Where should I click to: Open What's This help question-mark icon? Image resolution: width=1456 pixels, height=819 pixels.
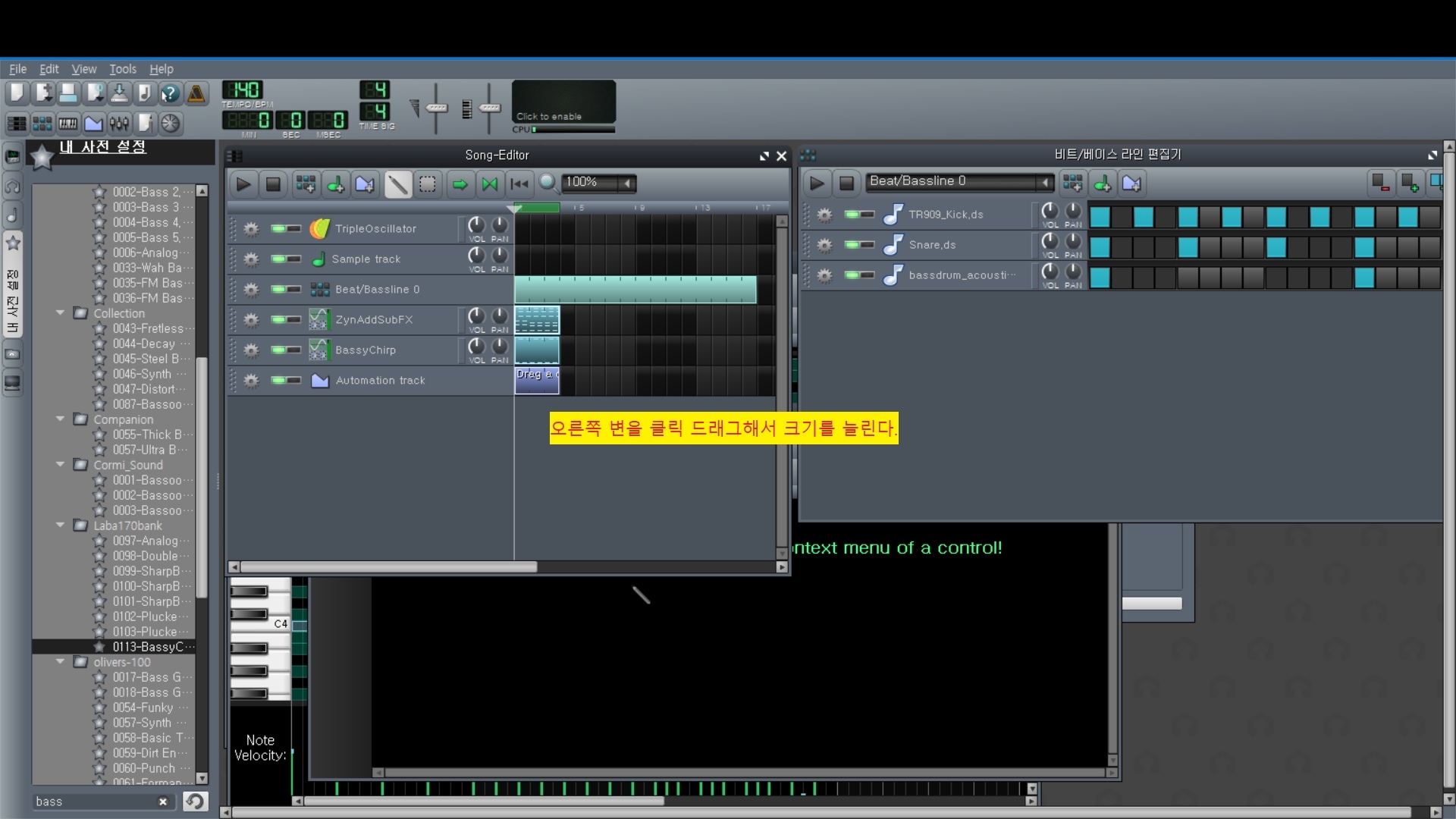(x=171, y=93)
